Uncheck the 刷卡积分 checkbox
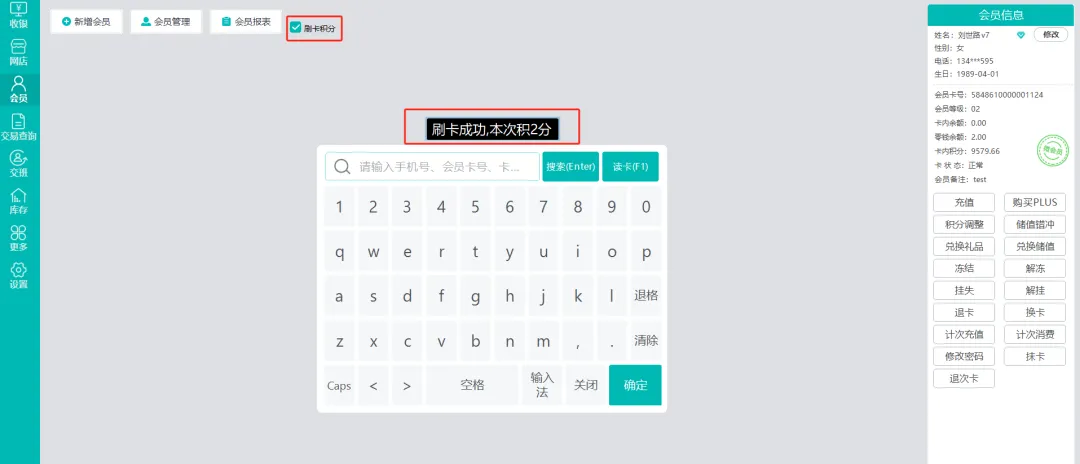The height and width of the screenshot is (464, 1080). 295,28
